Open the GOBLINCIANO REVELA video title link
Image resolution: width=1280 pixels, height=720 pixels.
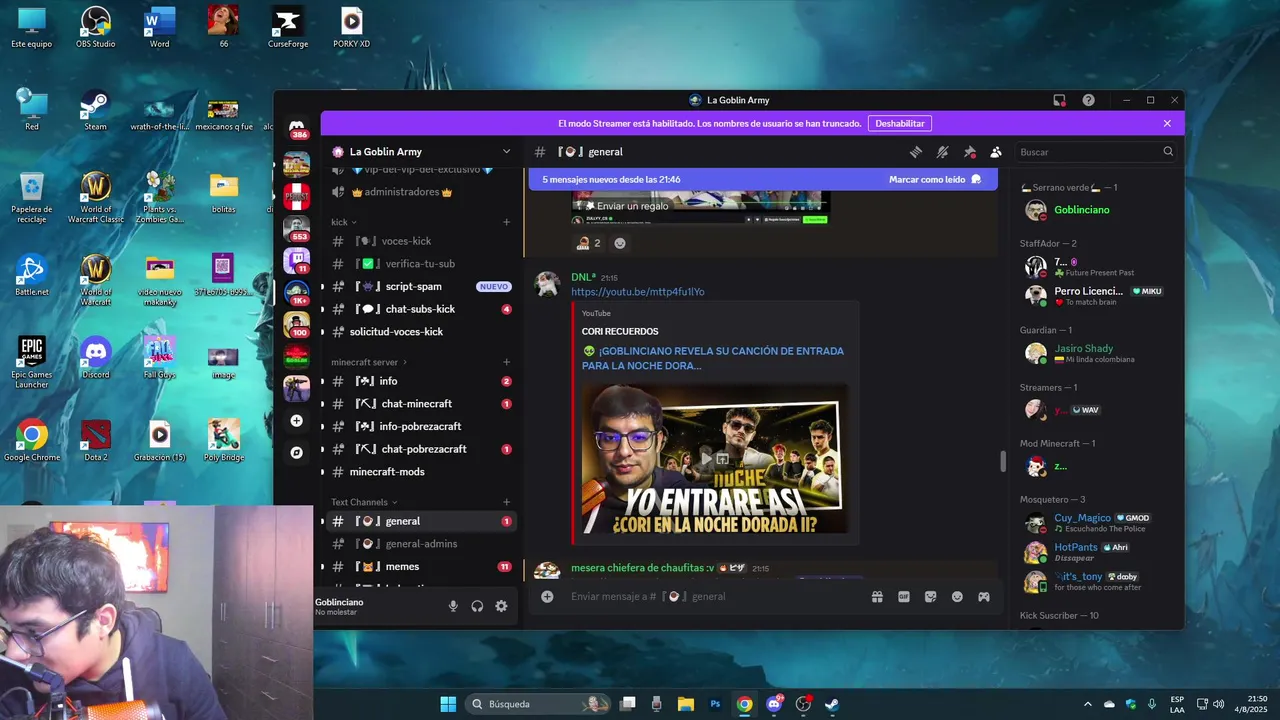tap(713, 358)
